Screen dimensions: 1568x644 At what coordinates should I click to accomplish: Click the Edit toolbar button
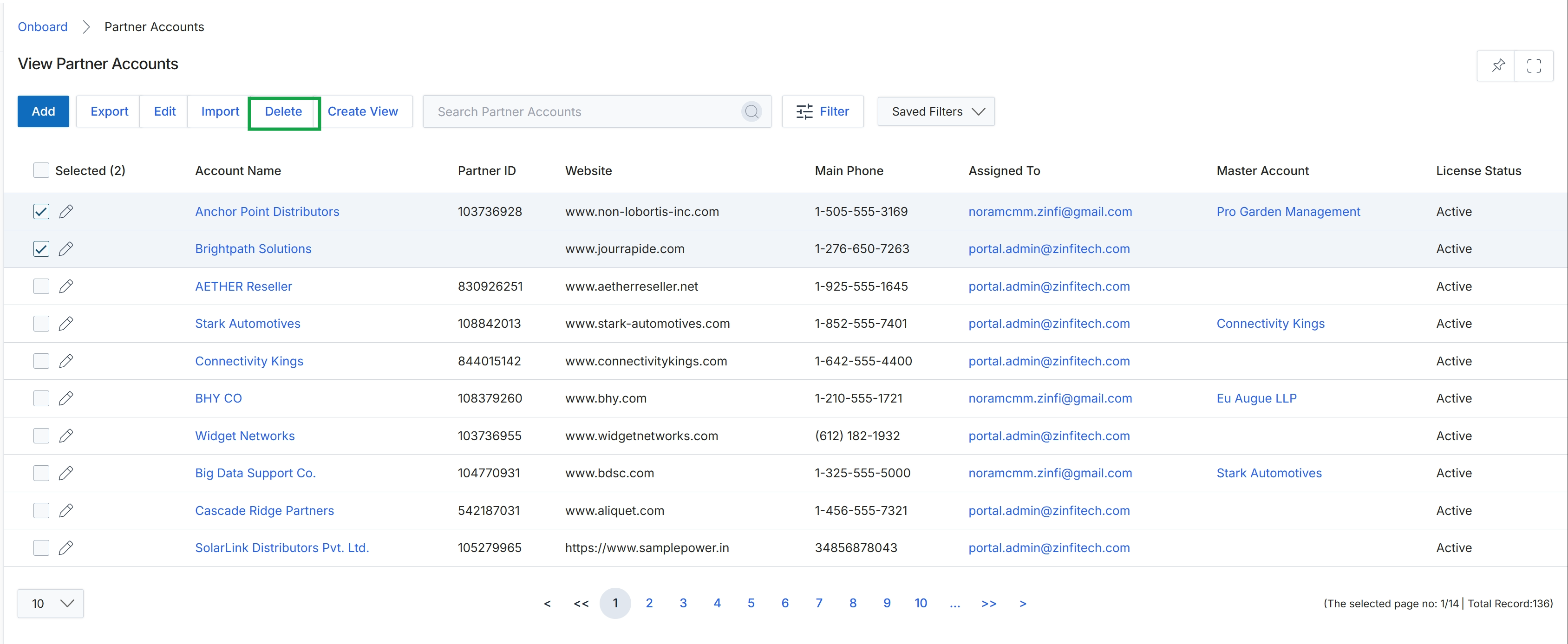point(164,111)
